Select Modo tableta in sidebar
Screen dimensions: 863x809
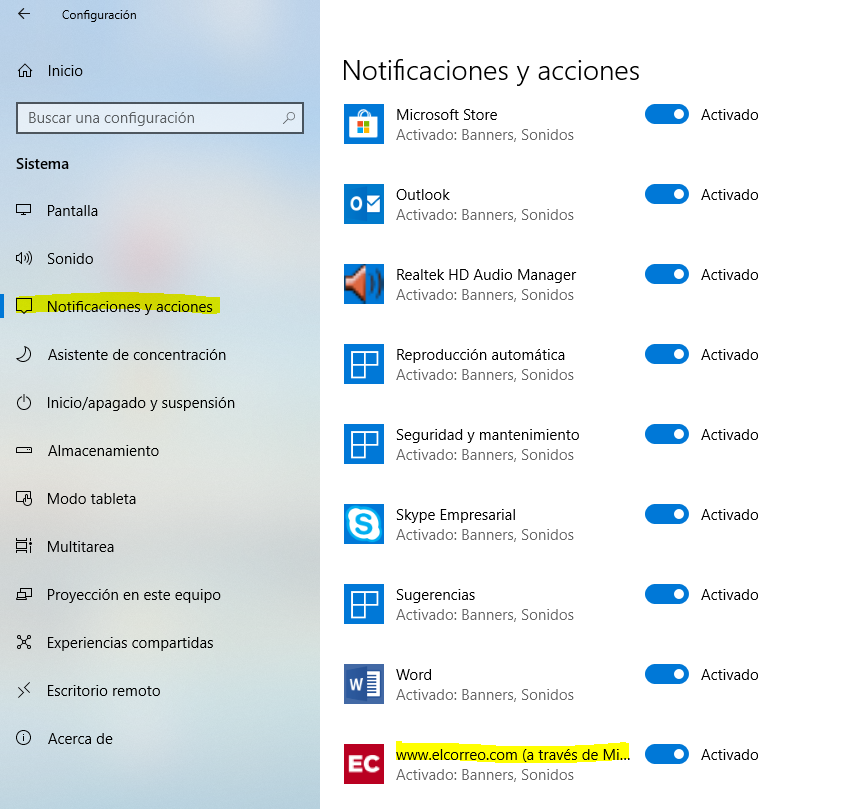91,499
